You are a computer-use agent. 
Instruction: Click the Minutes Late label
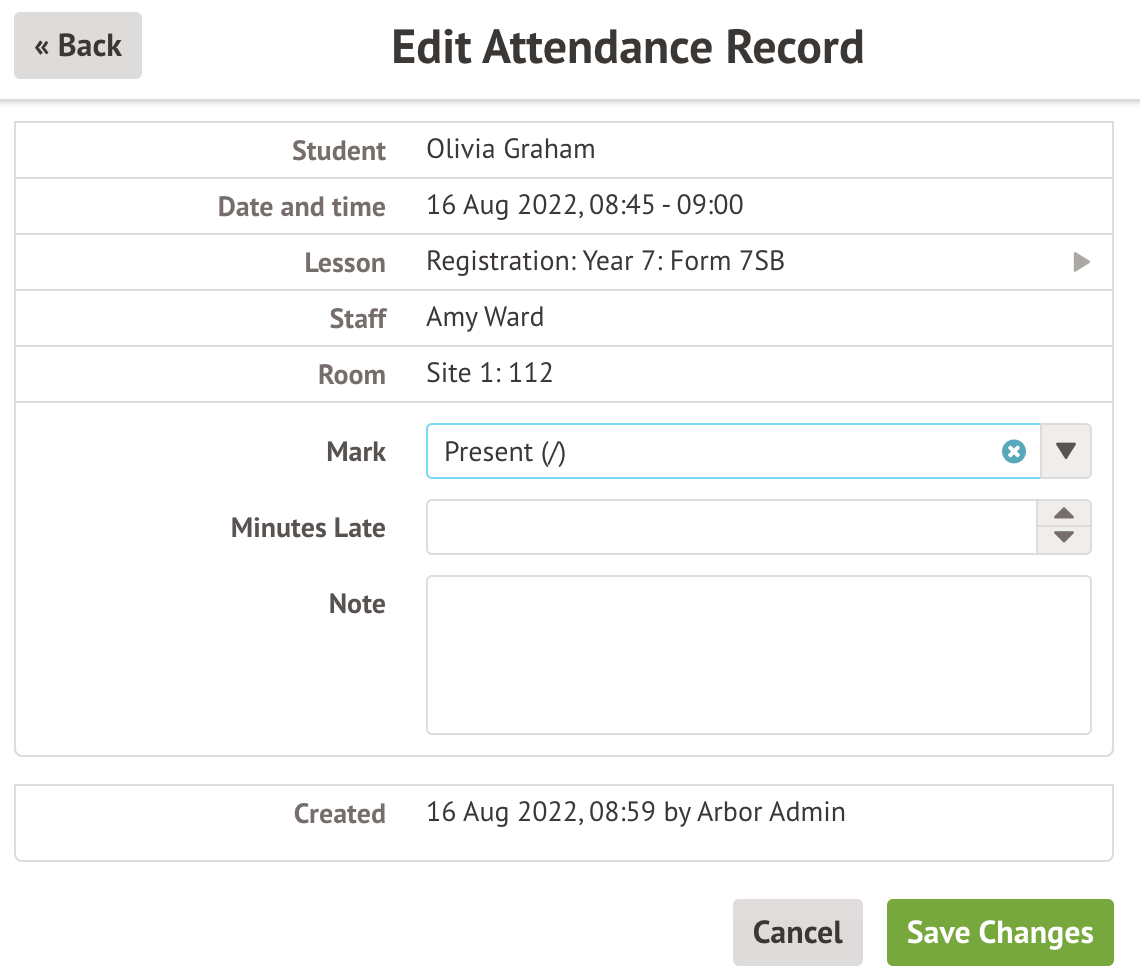click(308, 528)
